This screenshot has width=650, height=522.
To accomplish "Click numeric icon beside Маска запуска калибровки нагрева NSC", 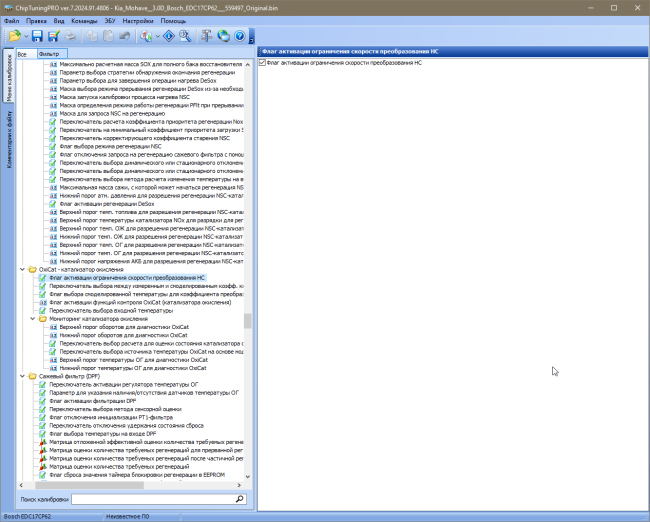I will (53, 97).
